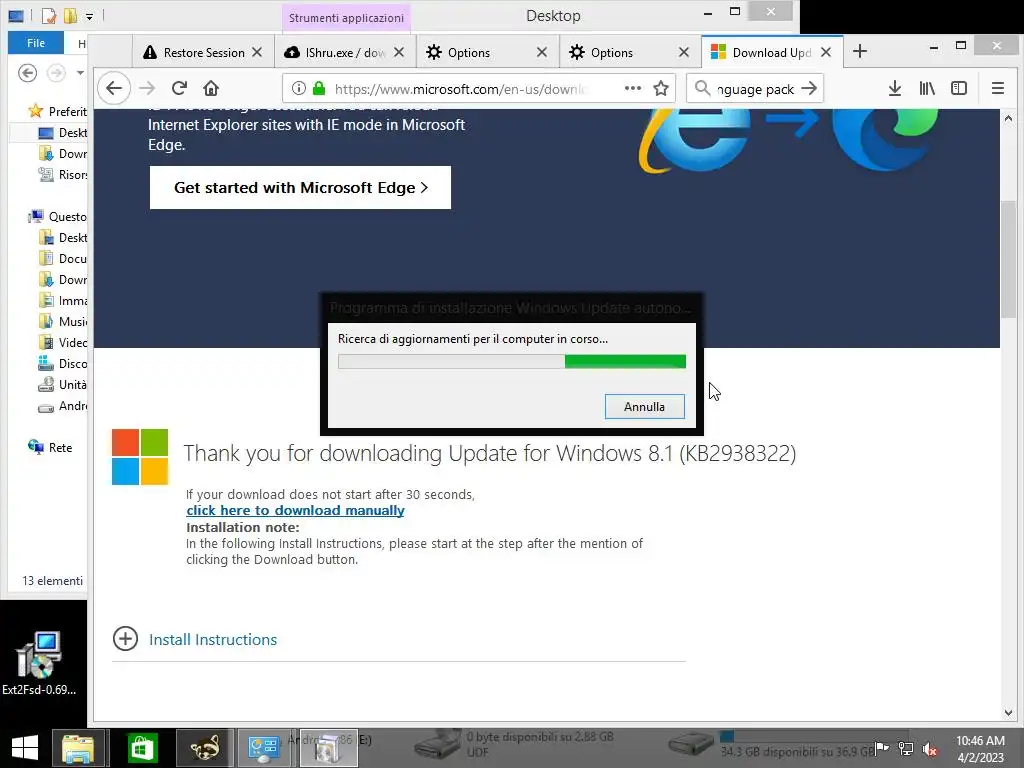Click the scrollbar up arrow
The image size is (1024, 768).
(x=1008, y=118)
